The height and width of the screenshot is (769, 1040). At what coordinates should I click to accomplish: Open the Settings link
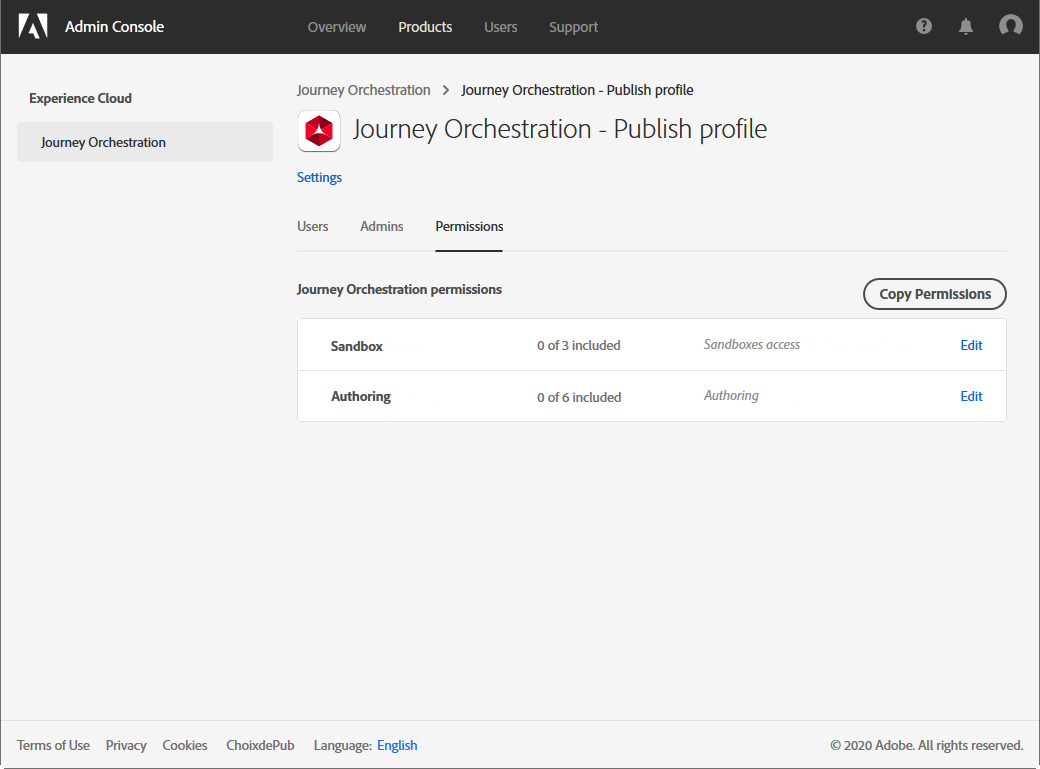[x=319, y=177]
